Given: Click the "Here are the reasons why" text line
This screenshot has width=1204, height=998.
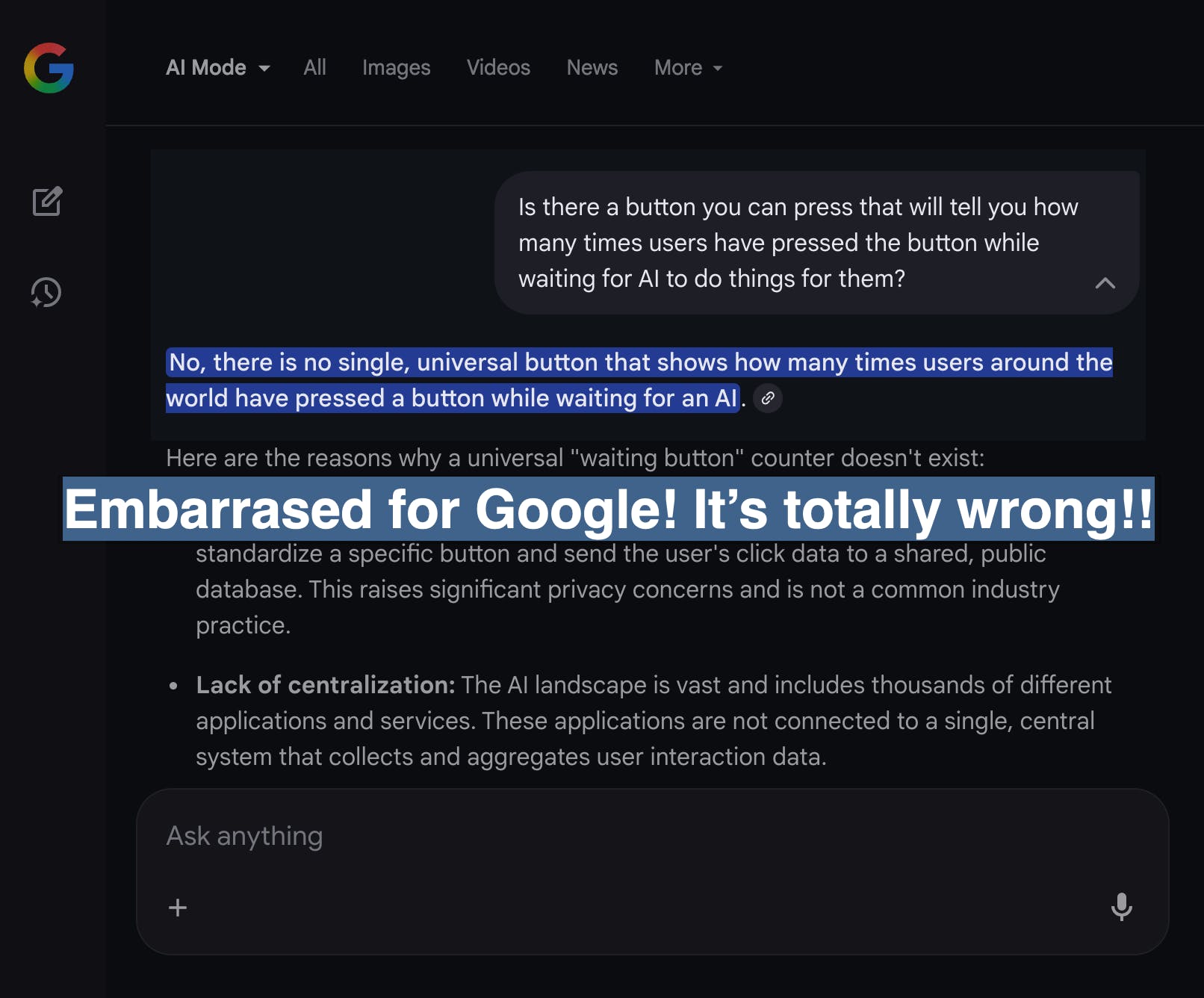Looking at the screenshot, I should pos(575,458).
